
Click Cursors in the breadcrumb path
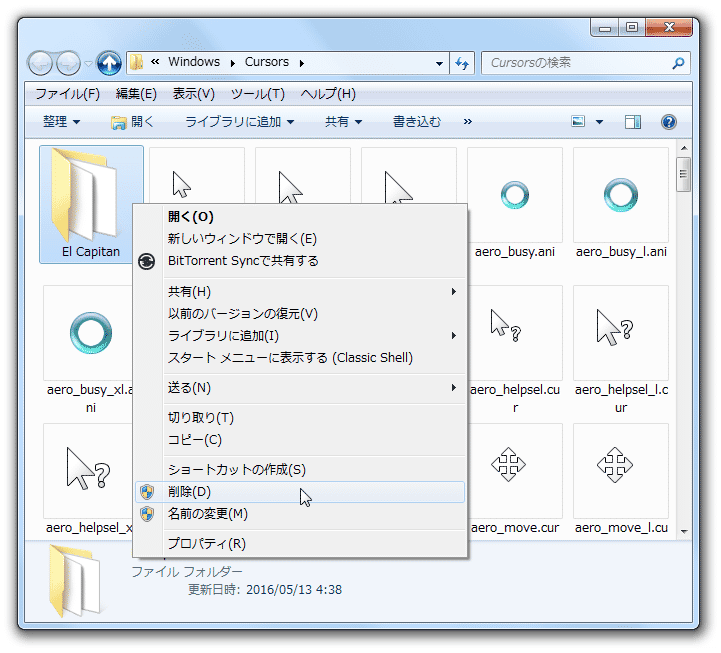tap(267, 62)
